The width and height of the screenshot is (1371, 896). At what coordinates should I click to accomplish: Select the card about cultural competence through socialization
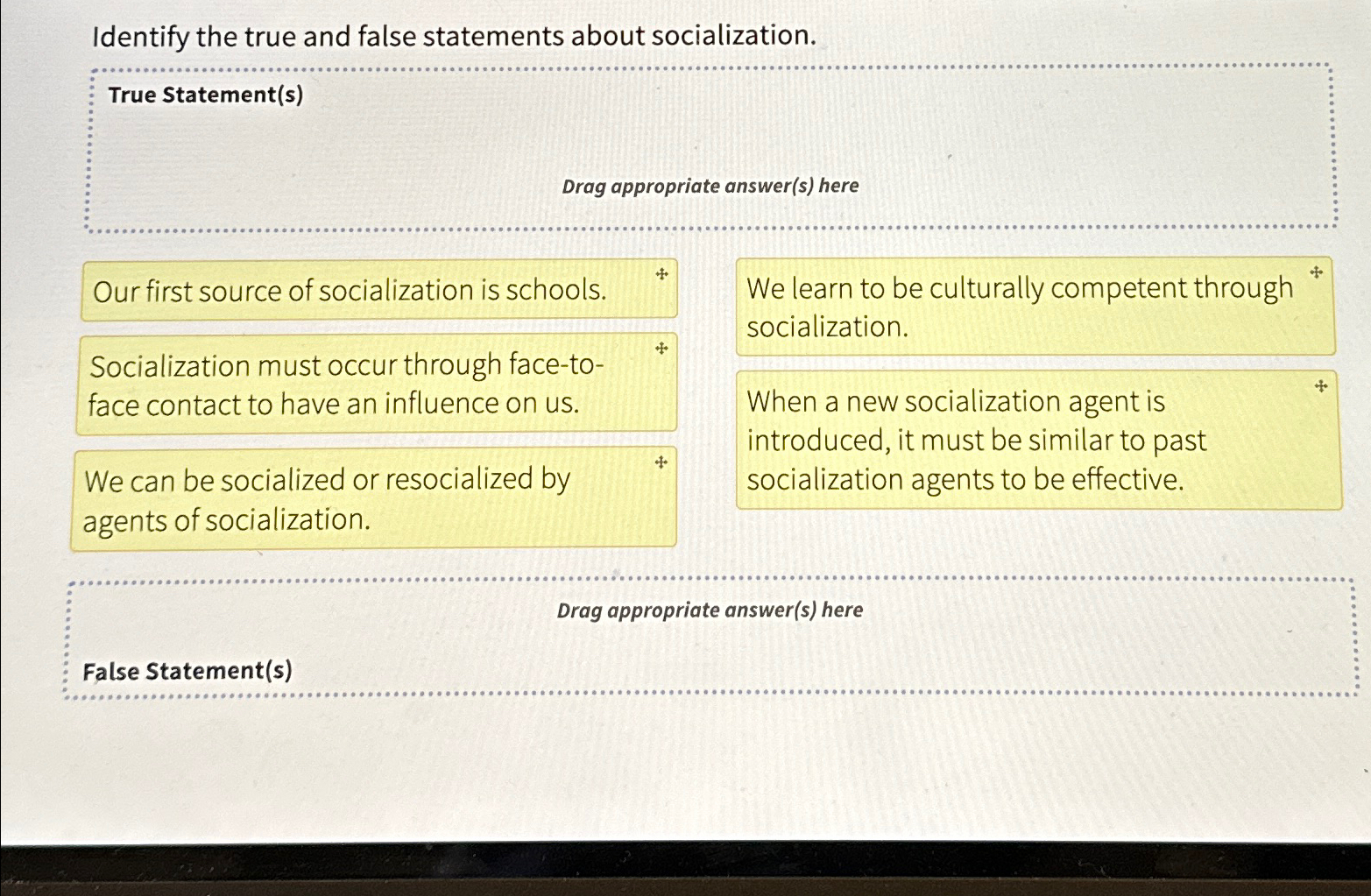[x=1021, y=308]
